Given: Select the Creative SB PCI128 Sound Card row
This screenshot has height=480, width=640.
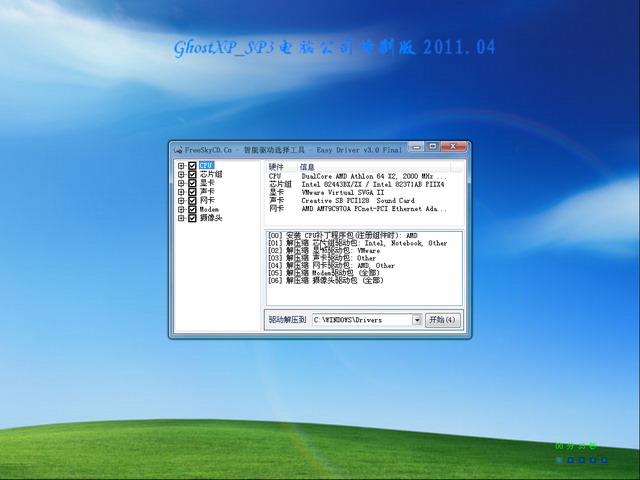Looking at the screenshot, I should click(357, 200).
